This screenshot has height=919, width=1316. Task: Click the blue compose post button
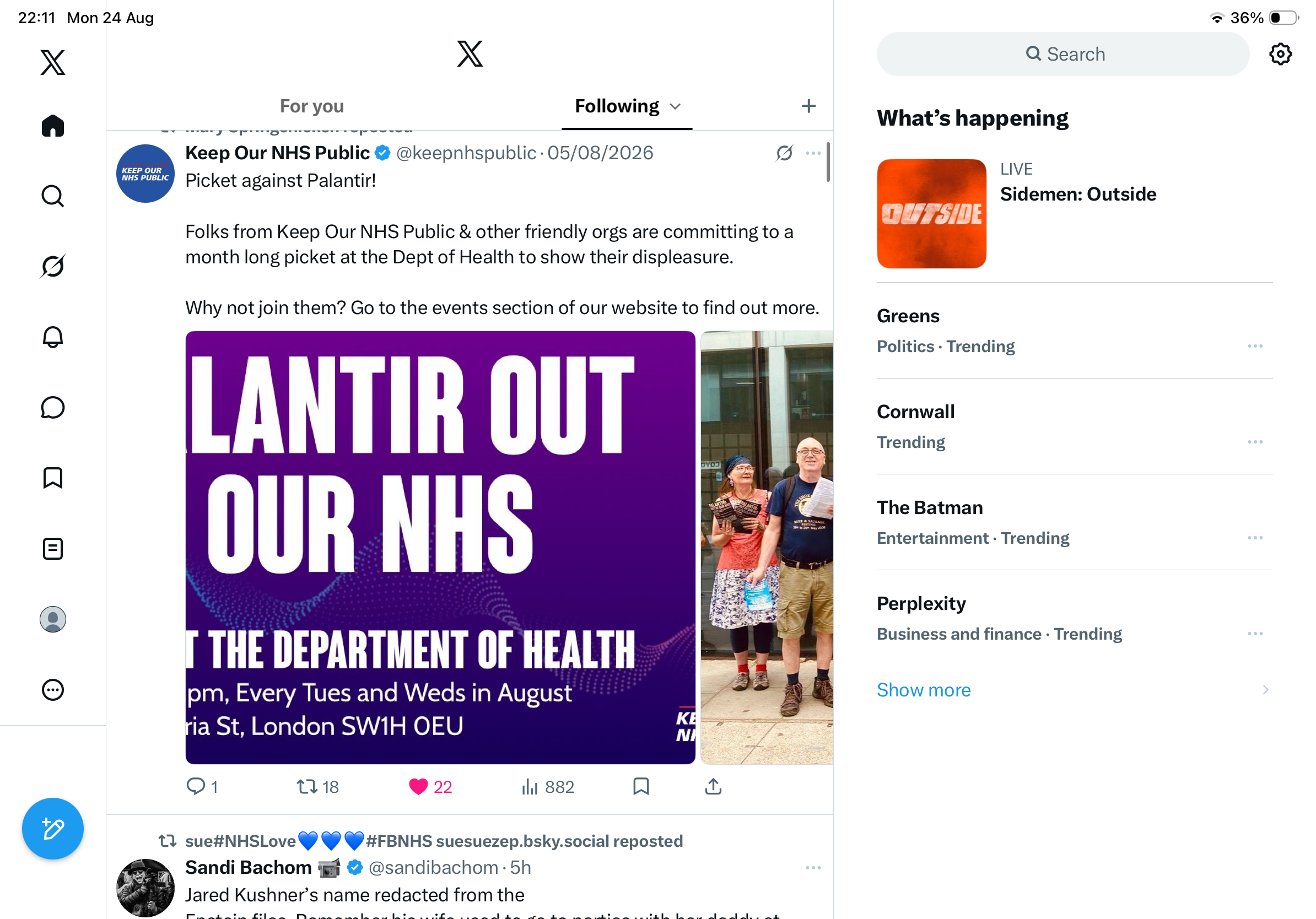[x=53, y=829]
